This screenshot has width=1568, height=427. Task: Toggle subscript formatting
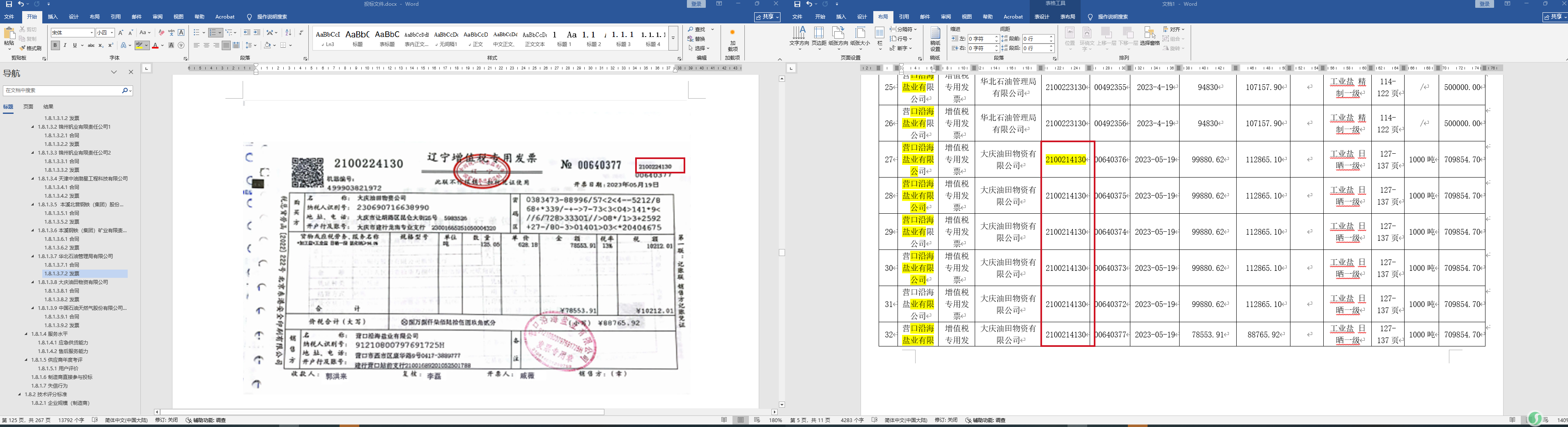[x=101, y=45]
